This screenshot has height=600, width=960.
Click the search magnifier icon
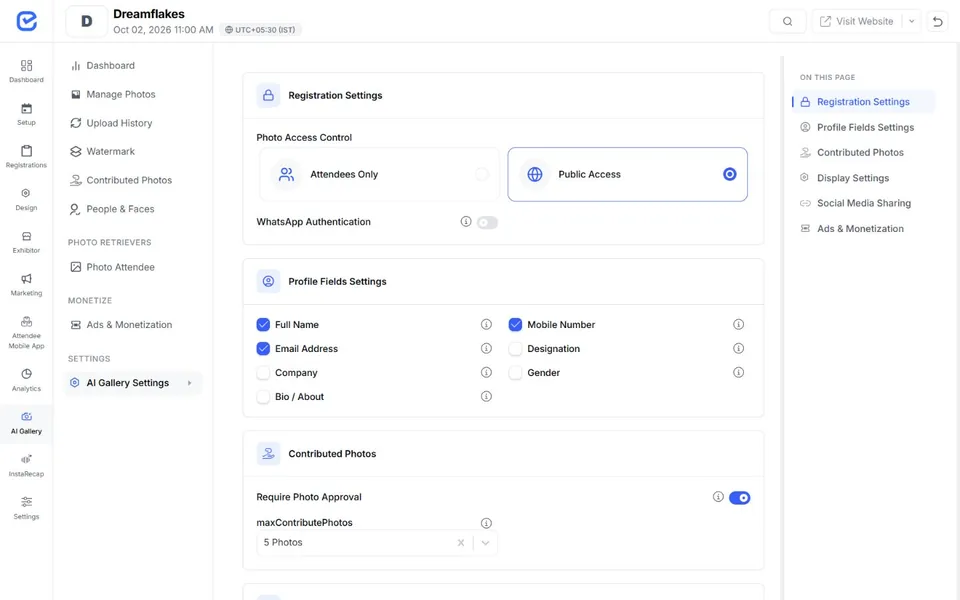click(787, 21)
